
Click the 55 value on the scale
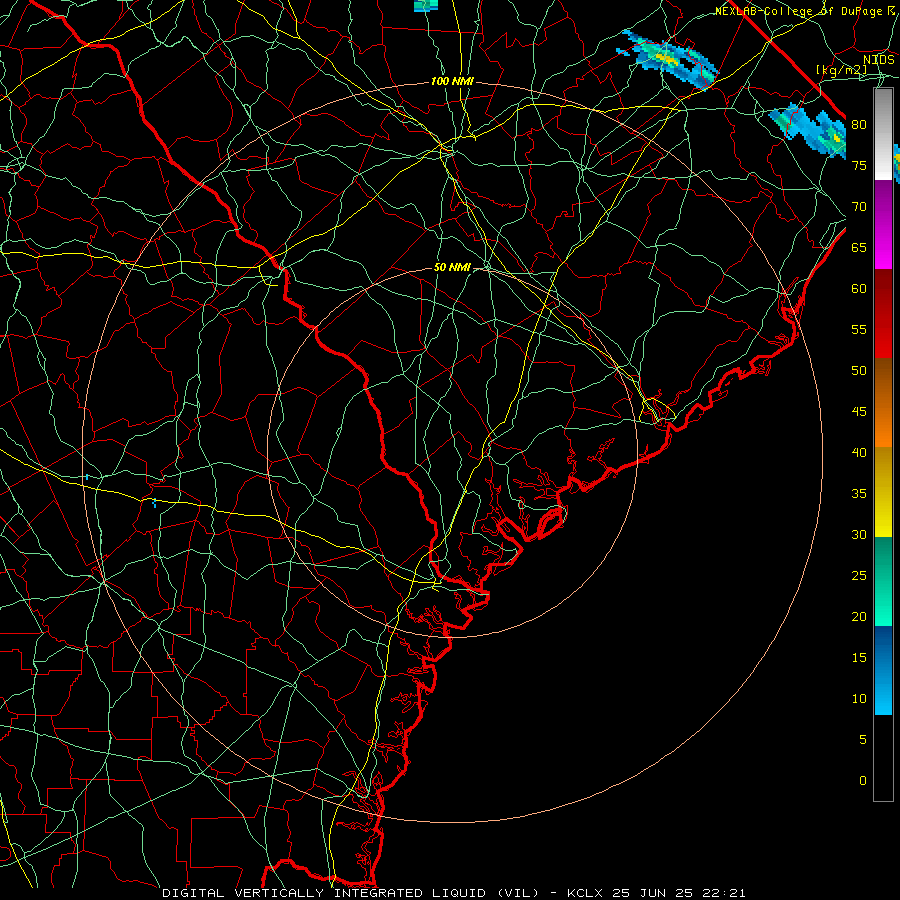click(859, 329)
